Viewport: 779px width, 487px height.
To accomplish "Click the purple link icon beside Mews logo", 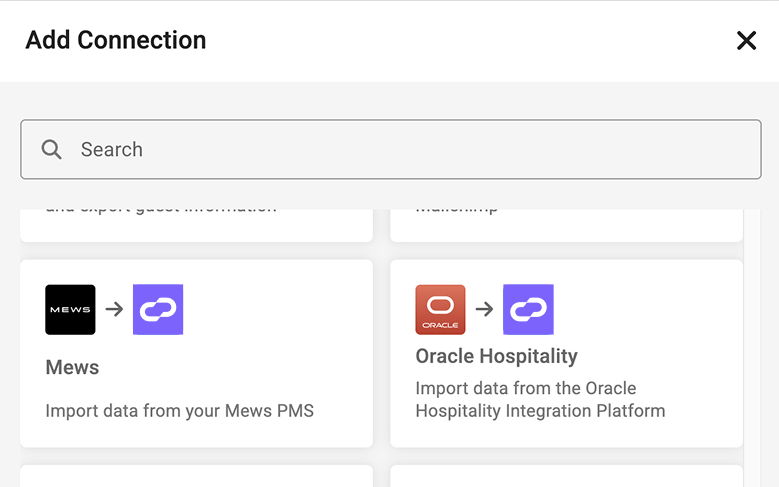I will [x=158, y=309].
